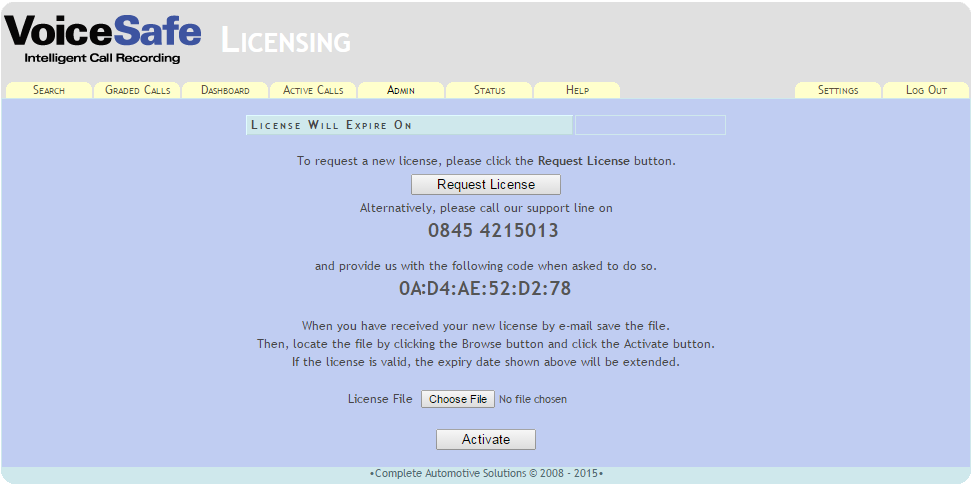Viewport: 972px width, 487px height.
Task: Open the Help tab
Action: click(x=577, y=90)
